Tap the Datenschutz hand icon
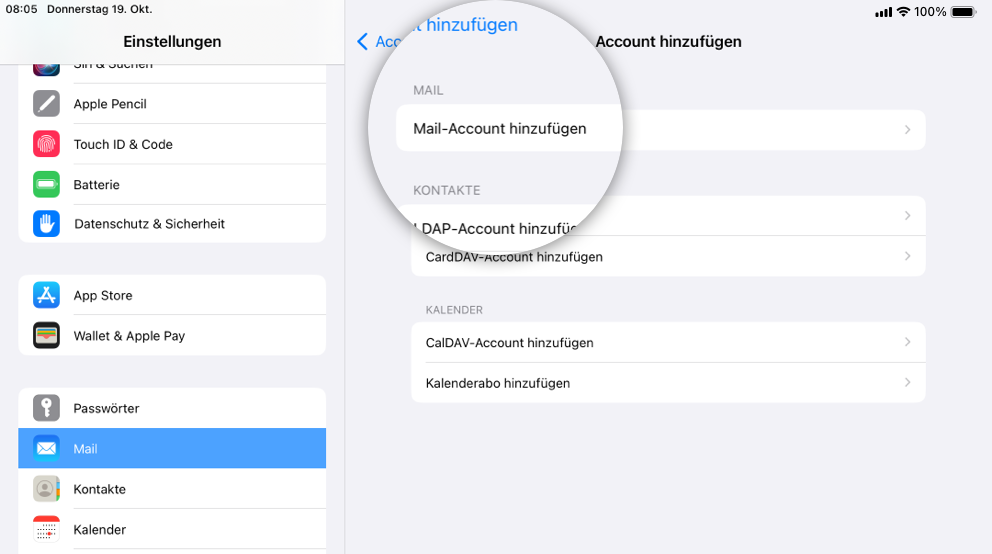 click(46, 224)
